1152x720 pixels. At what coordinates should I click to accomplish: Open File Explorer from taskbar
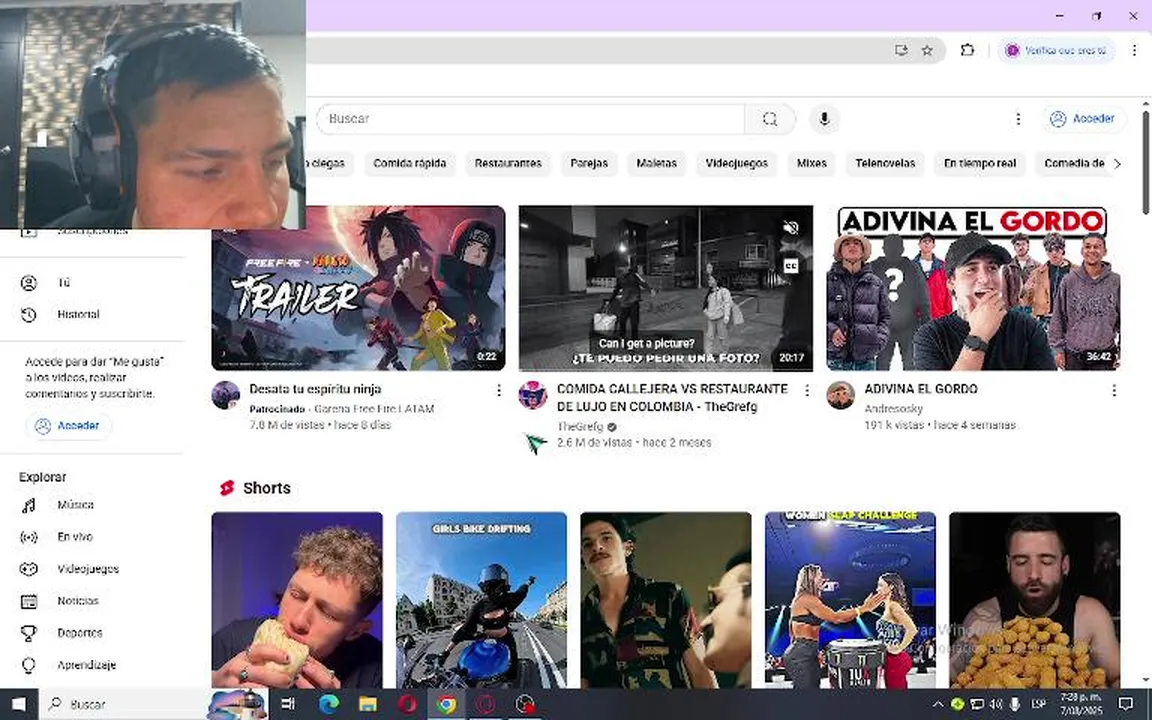pyautogui.click(x=367, y=705)
